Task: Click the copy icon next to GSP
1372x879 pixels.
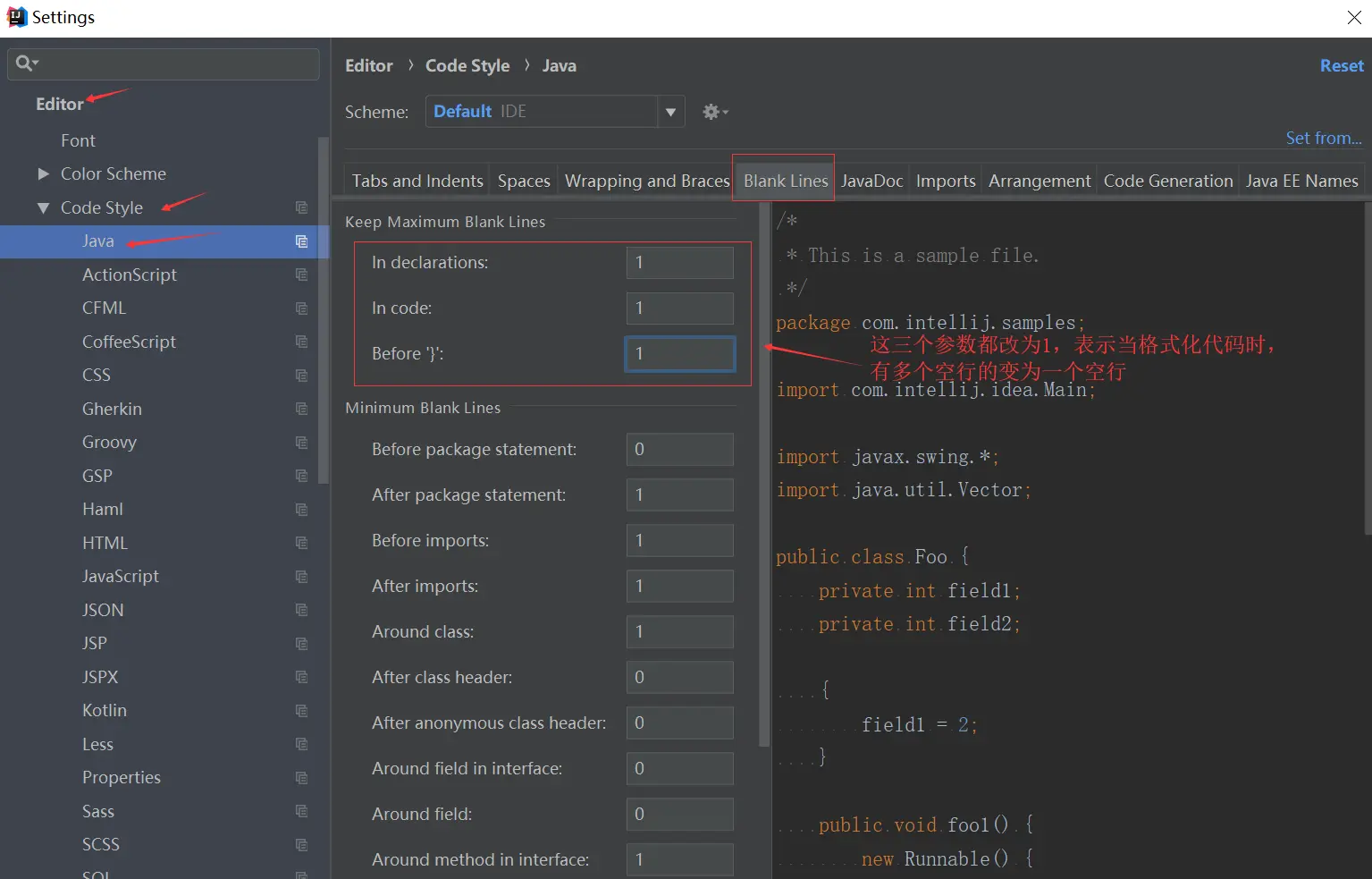Action: point(301,476)
